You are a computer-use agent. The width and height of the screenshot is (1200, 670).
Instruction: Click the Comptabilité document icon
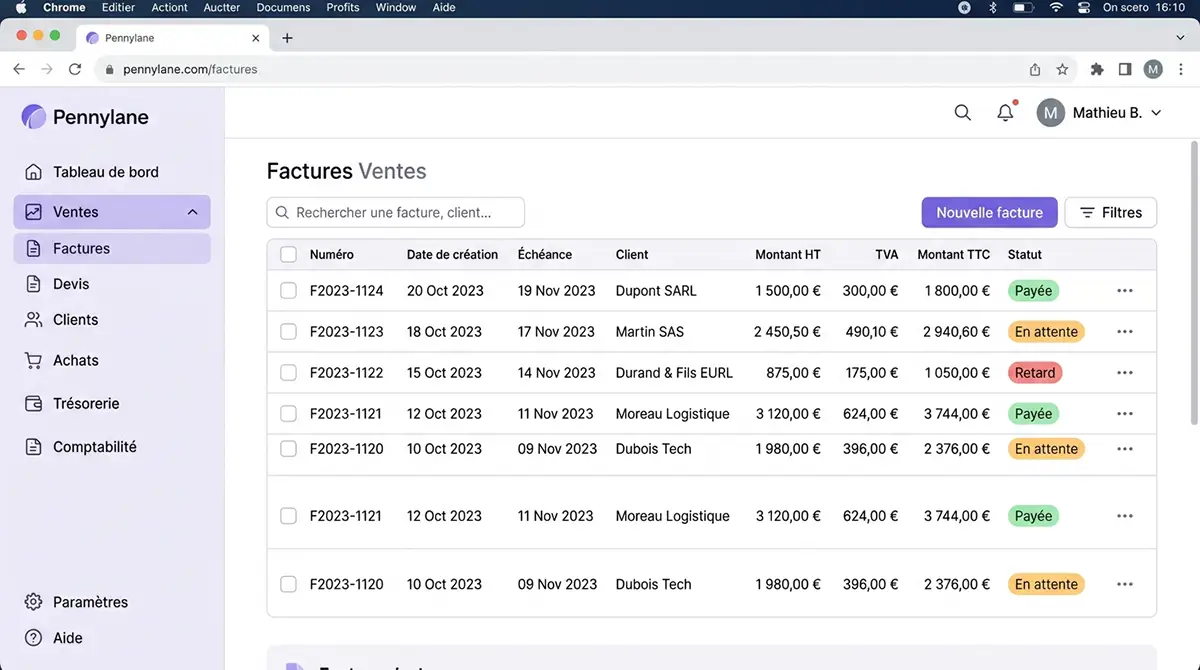click(34, 447)
